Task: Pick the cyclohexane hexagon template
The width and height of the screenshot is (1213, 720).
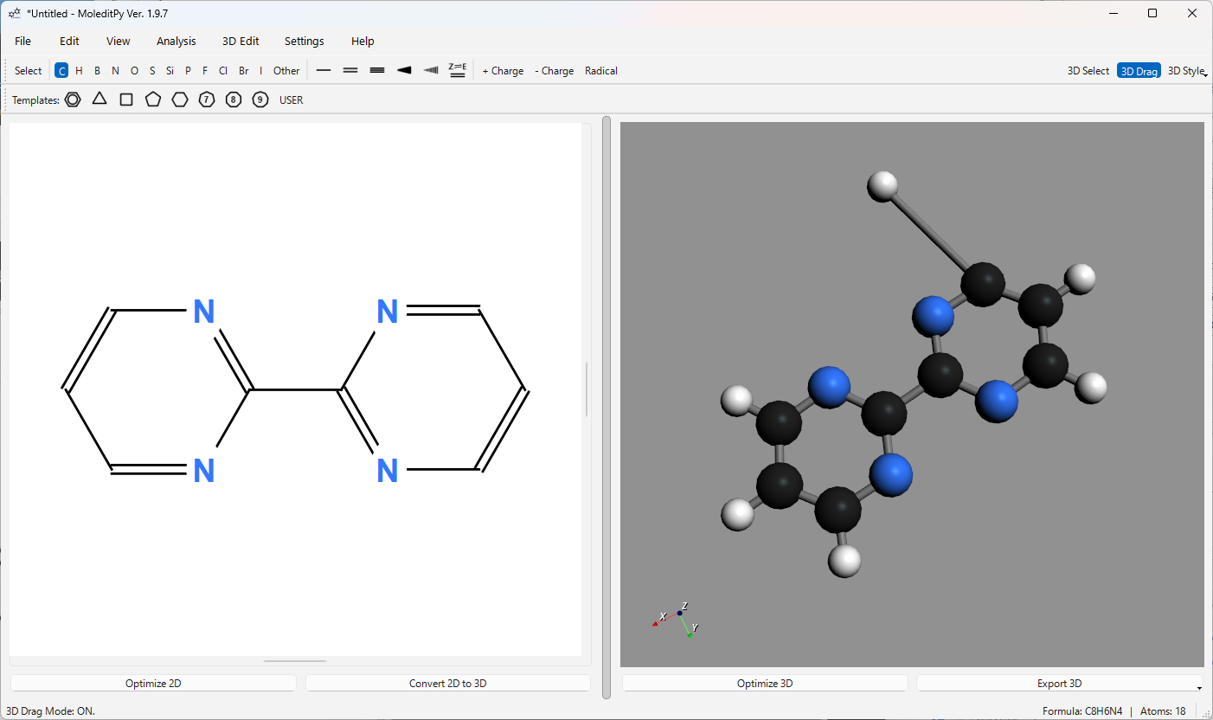Action: (x=180, y=100)
